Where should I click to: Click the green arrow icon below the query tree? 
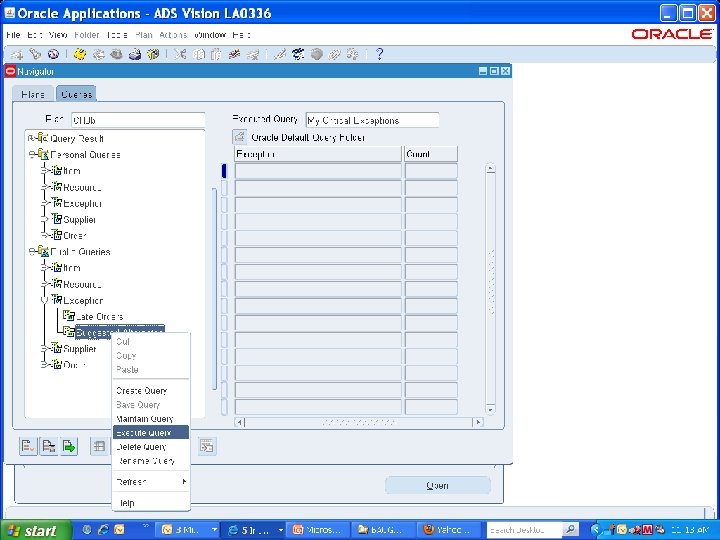click(69, 446)
